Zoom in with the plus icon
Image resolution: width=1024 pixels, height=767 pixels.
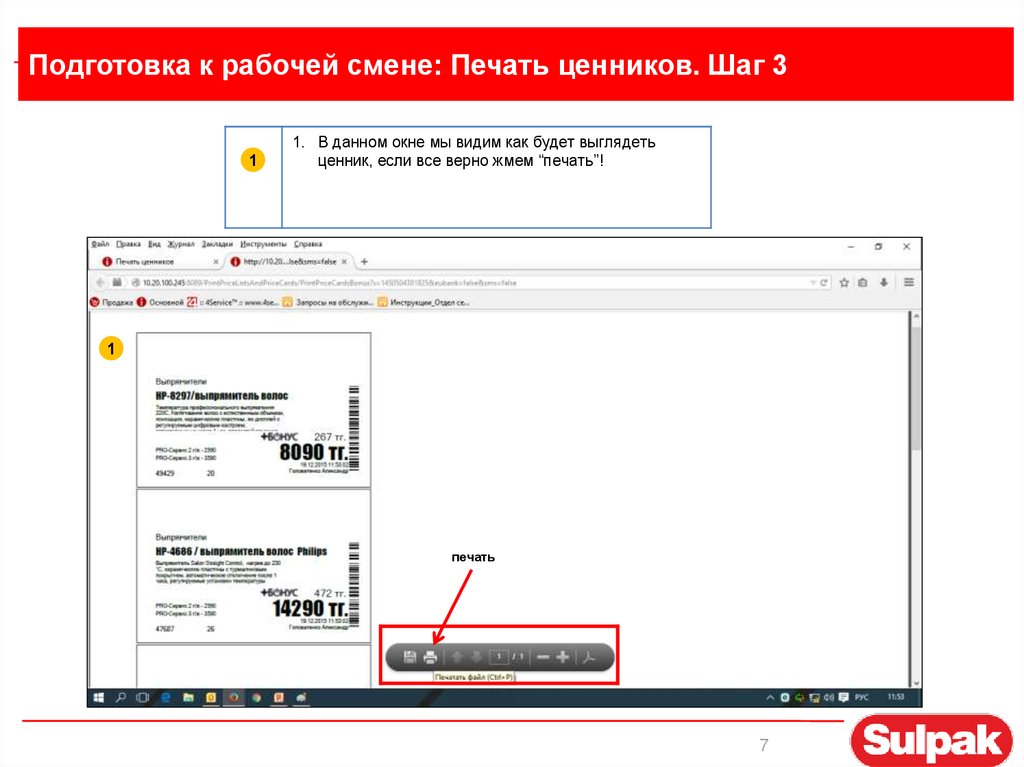click(563, 657)
